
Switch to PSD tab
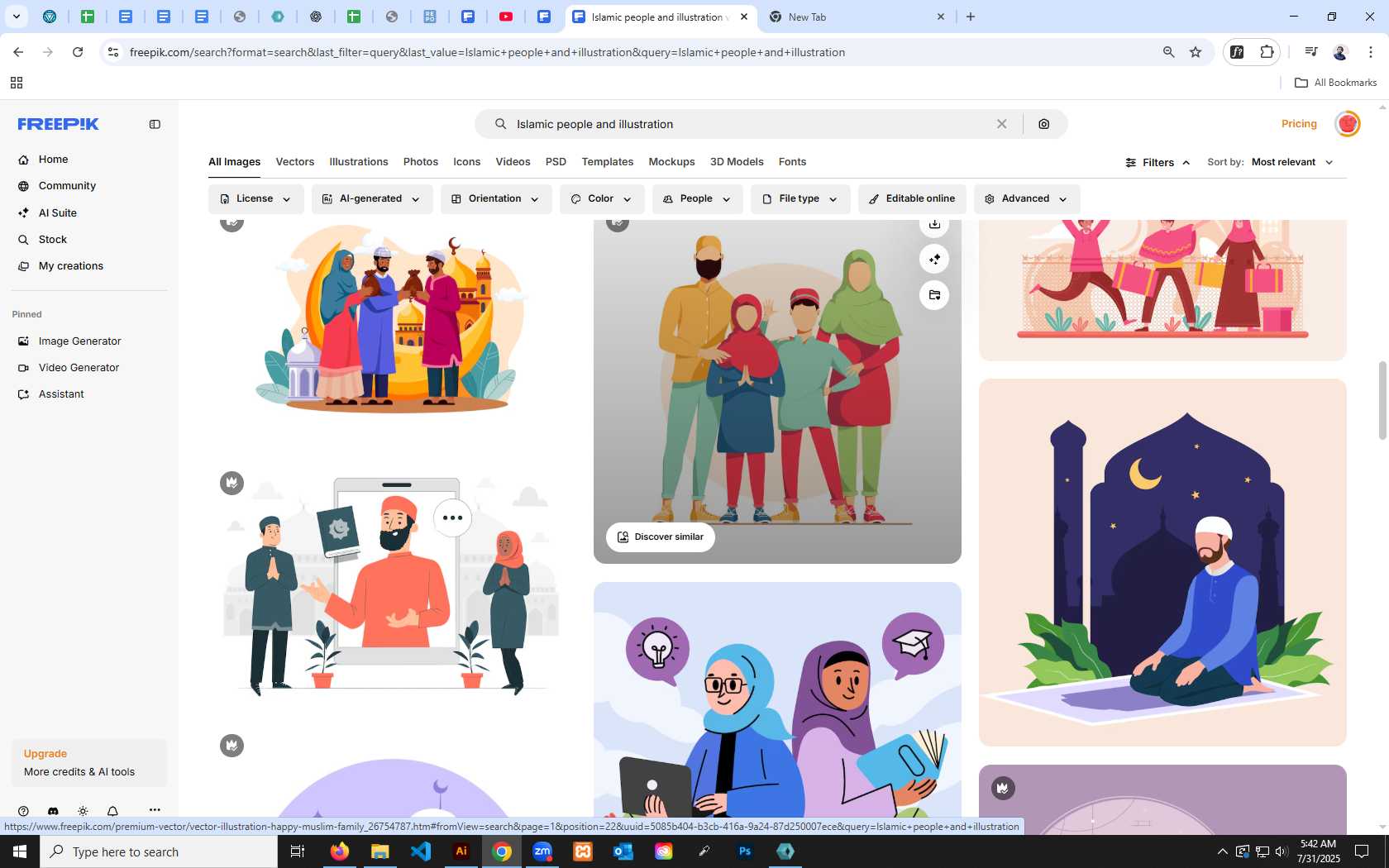click(556, 162)
